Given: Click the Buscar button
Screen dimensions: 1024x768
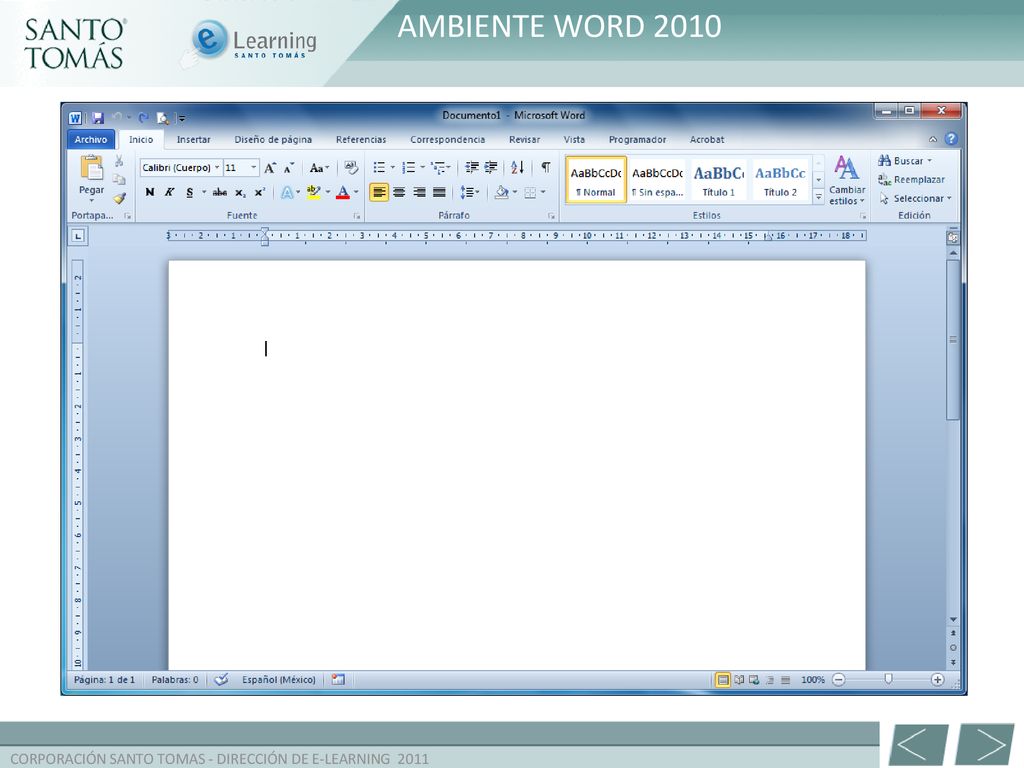Looking at the screenshot, I should tap(905, 161).
